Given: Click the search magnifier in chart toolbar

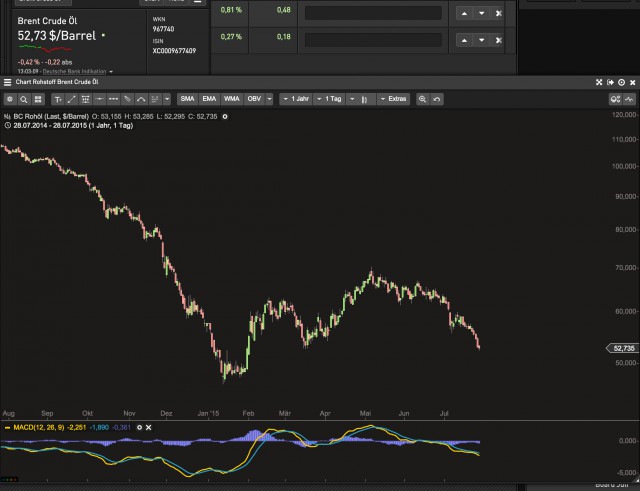Looking at the screenshot, I should (x=24, y=99).
